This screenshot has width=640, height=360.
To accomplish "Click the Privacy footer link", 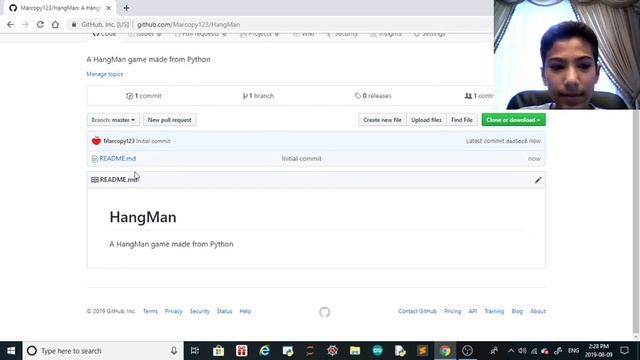I will [x=173, y=311].
